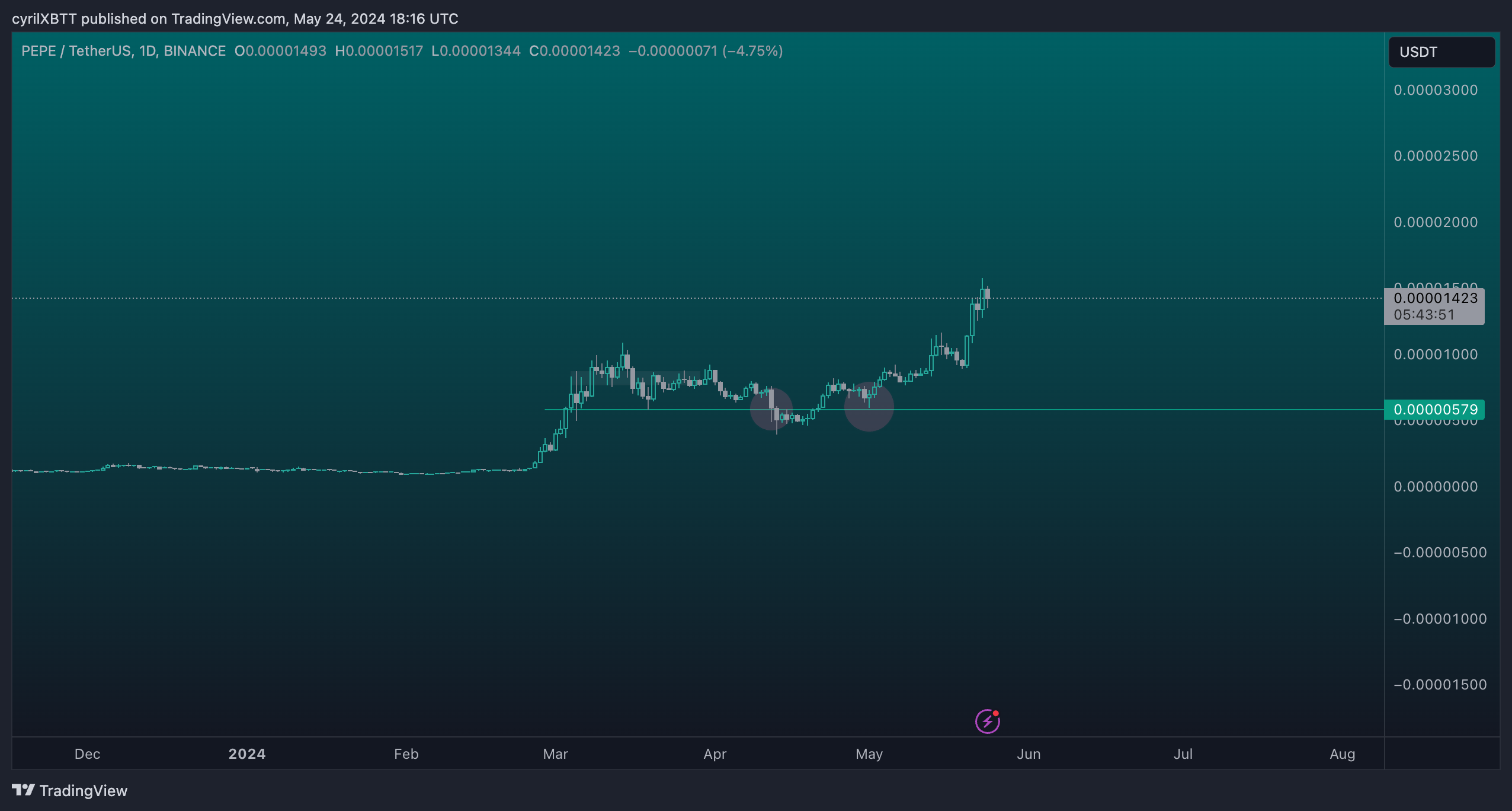The image size is (1512, 811).
Task: Click the Jun label on time axis
Action: click(1028, 753)
